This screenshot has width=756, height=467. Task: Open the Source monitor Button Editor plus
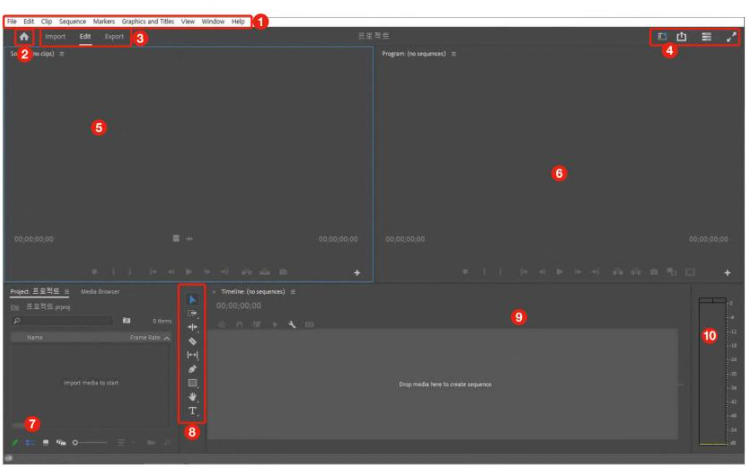click(357, 273)
